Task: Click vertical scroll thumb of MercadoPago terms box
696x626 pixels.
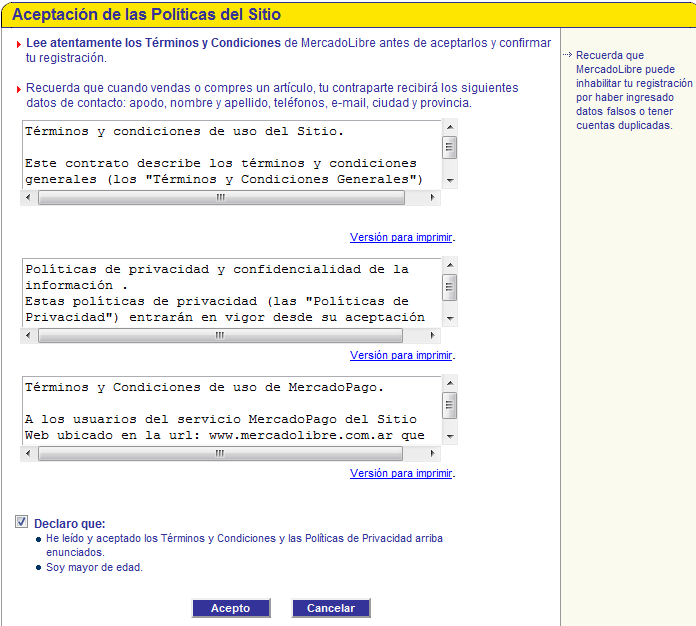Action: (450, 405)
